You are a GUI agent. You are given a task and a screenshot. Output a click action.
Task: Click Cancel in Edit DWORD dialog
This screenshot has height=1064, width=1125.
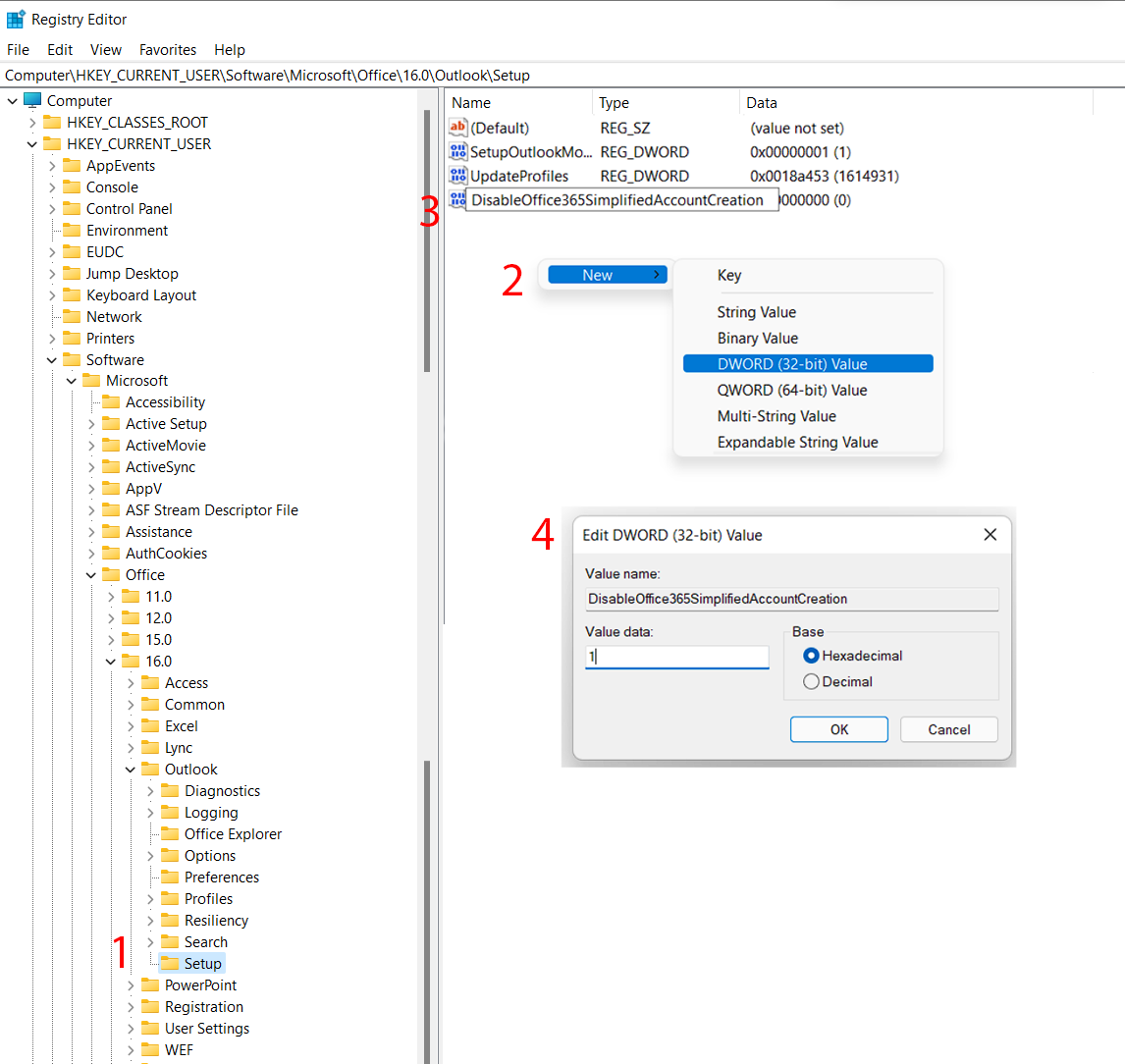(948, 729)
